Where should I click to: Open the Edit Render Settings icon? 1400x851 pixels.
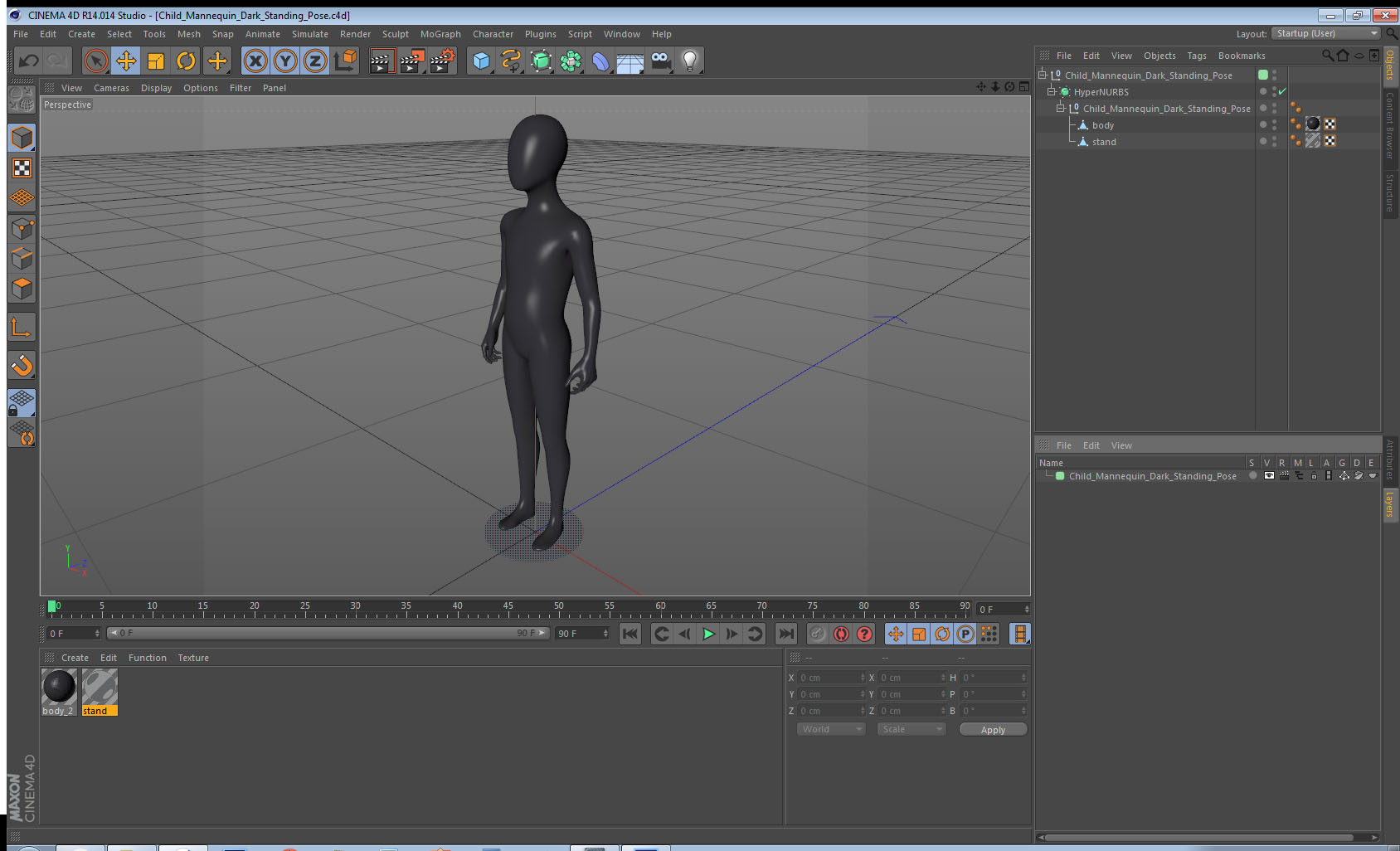(x=442, y=61)
